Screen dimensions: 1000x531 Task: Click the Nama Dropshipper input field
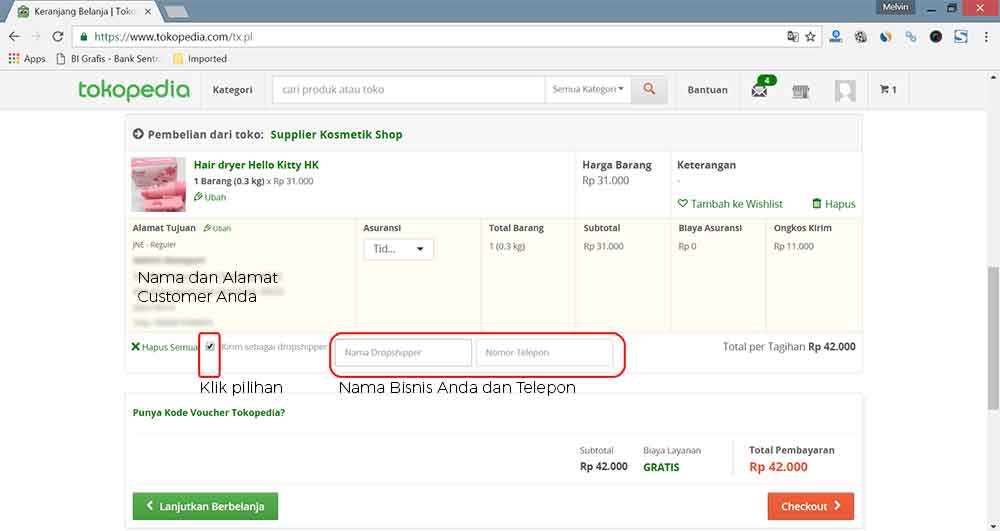tap(403, 353)
